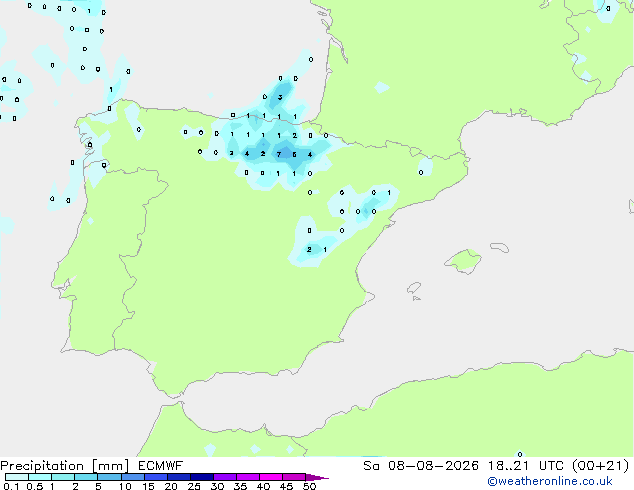Click the '(00+21)' forecast offset text

point(601,466)
